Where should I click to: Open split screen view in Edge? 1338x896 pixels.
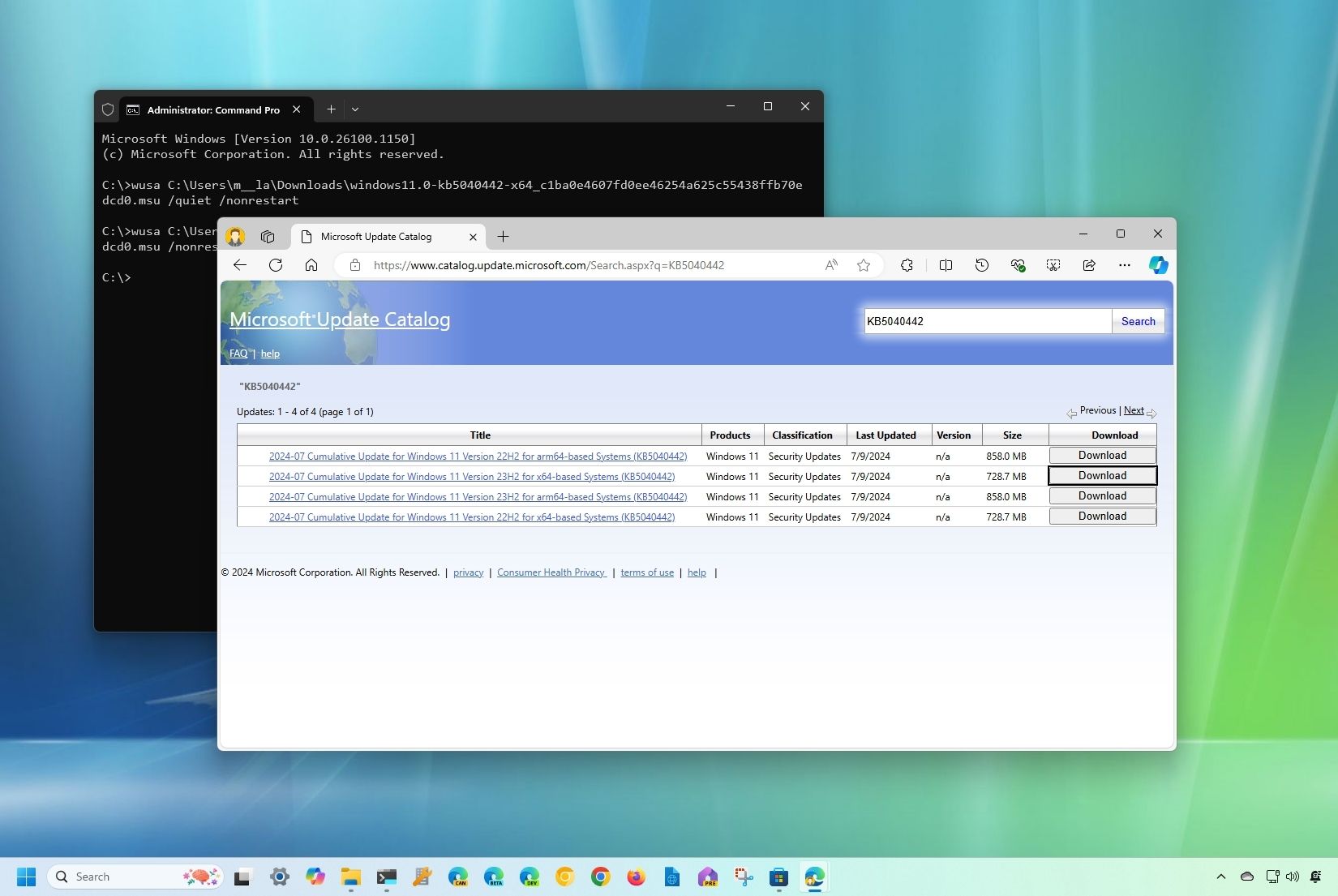(946, 265)
